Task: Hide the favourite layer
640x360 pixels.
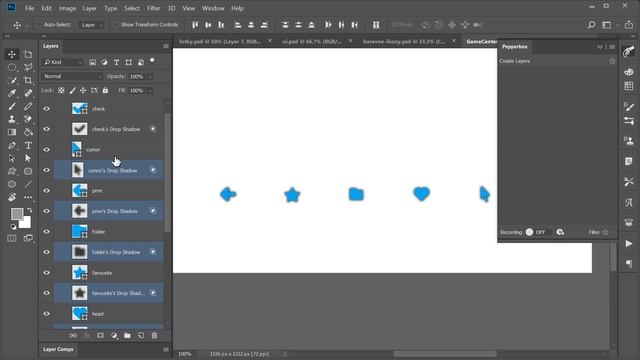Action: point(47,273)
